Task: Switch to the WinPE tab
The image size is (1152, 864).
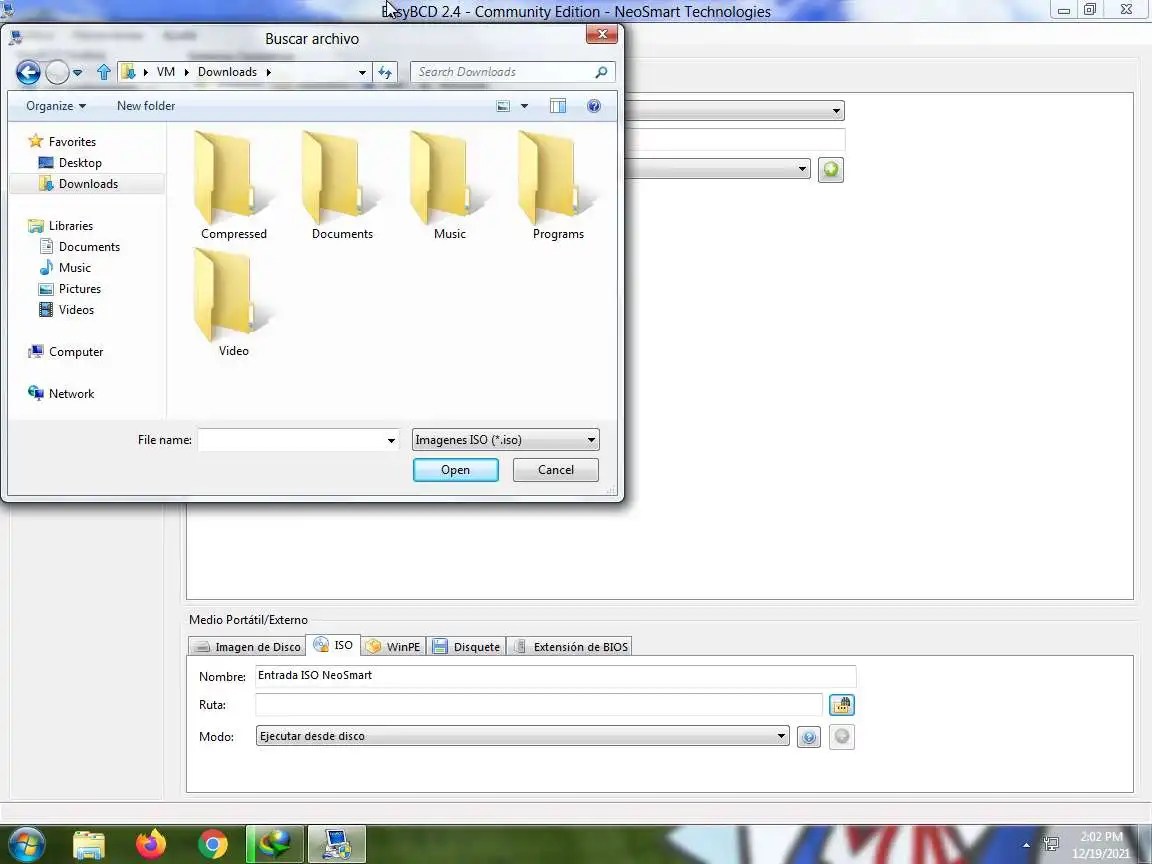Action: coord(393,647)
